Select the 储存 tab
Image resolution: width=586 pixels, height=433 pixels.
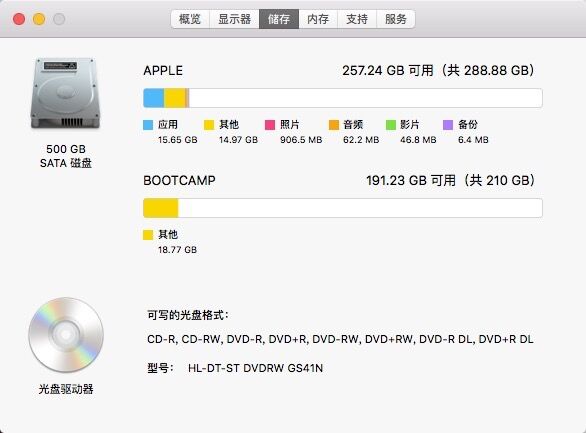pyautogui.click(x=279, y=19)
